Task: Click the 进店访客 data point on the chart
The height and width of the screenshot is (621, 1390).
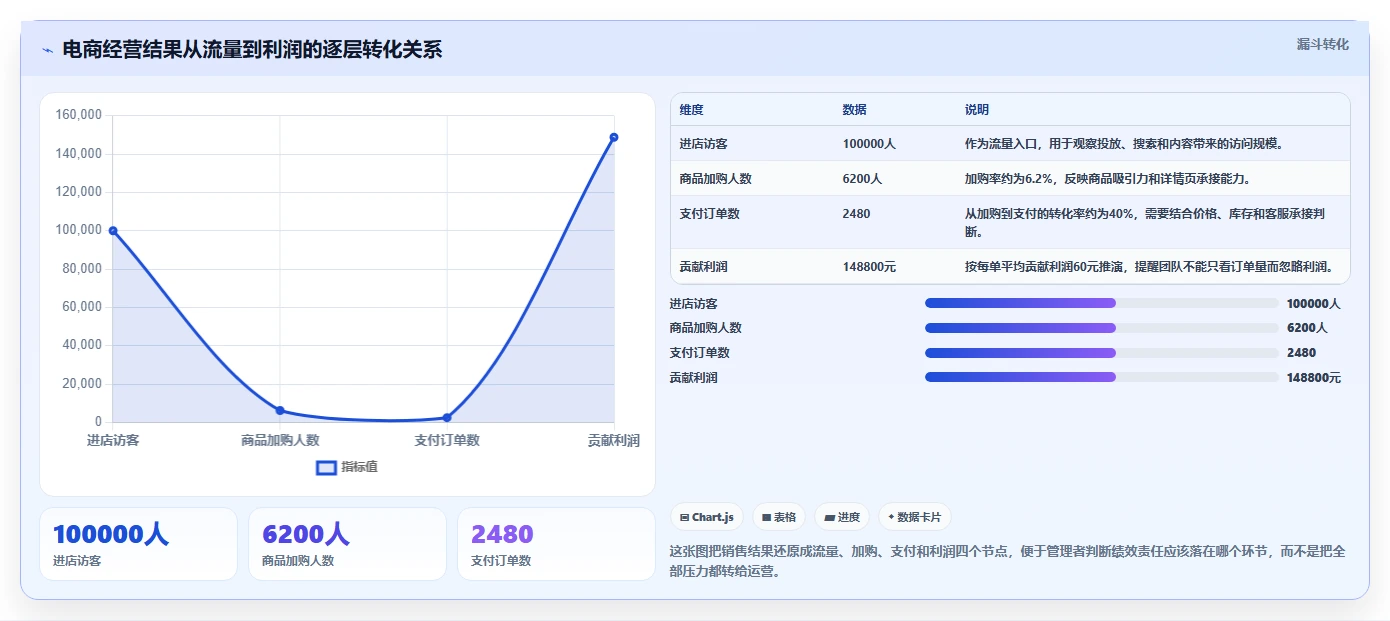Action: [x=113, y=231]
